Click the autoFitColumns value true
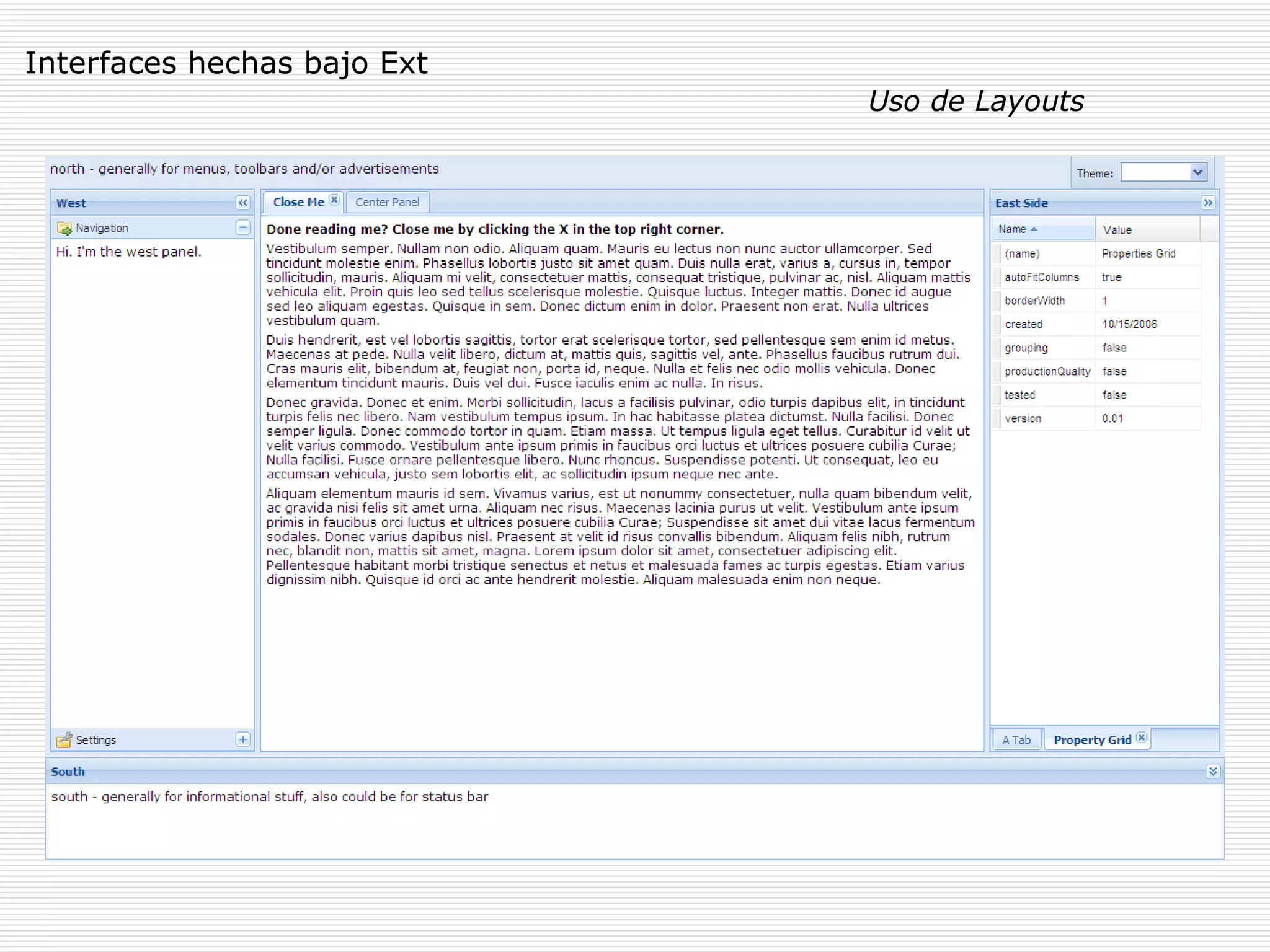Viewport: 1270px width, 952px height. [x=1111, y=277]
